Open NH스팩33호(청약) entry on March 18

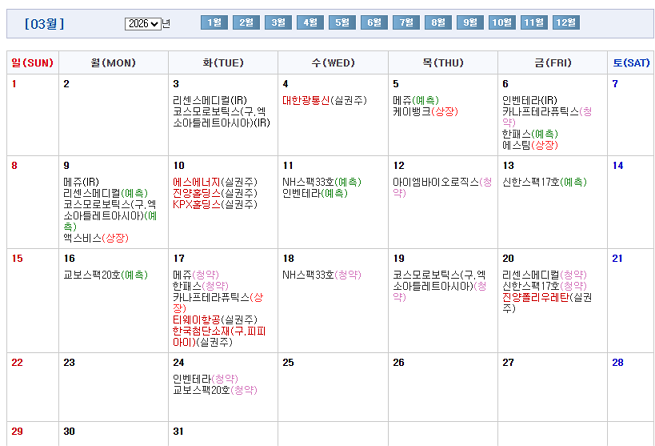tap(322, 275)
